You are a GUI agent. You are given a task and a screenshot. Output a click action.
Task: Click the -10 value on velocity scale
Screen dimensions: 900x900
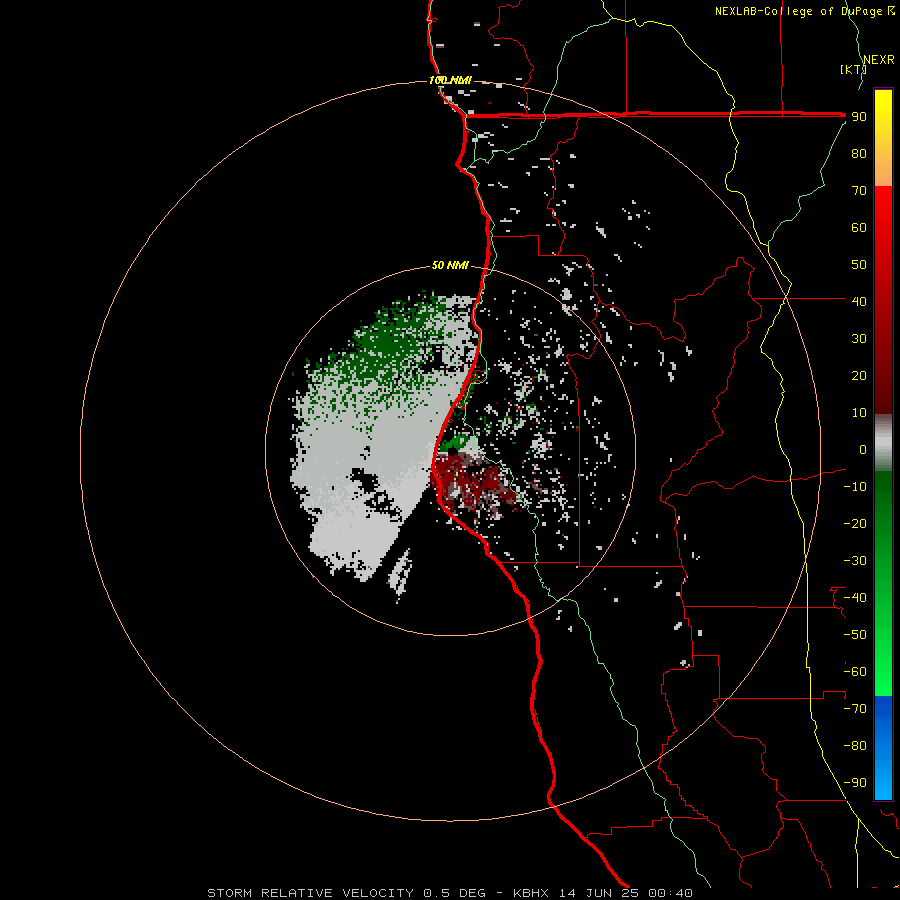[x=855, y=487]
